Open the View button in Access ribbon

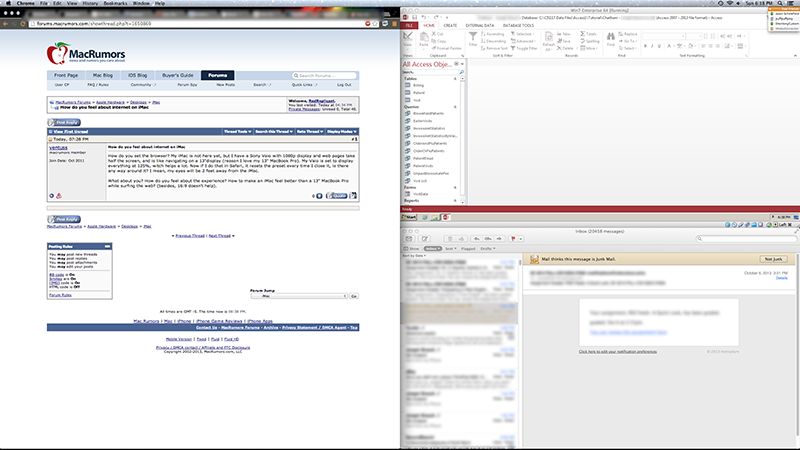(408, 40)
